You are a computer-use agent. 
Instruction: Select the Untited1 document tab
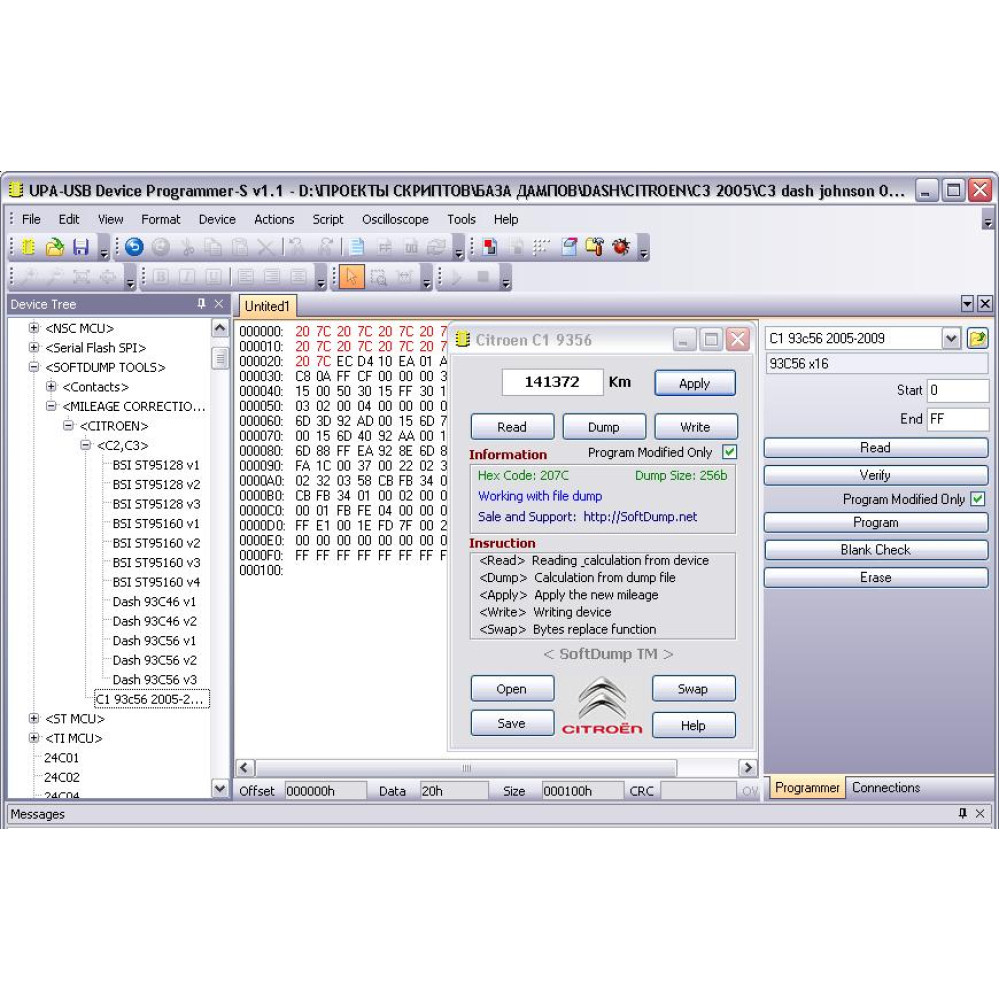(x=267, y=306)
